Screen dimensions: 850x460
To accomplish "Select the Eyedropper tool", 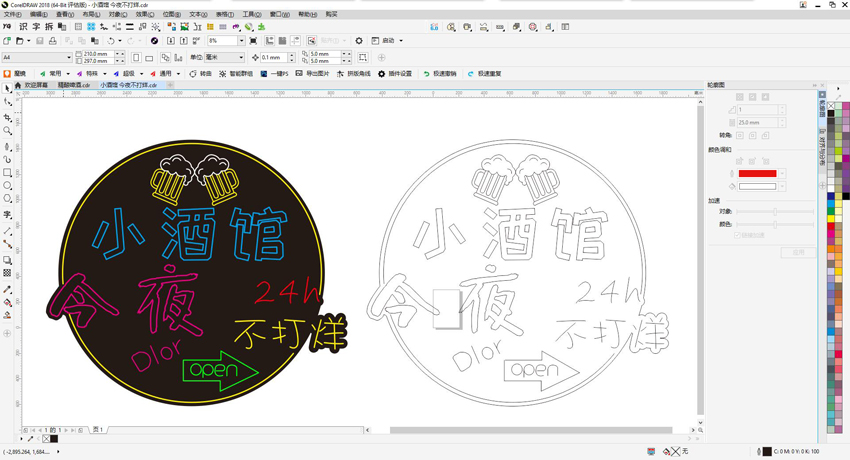I will click(7, 289).
